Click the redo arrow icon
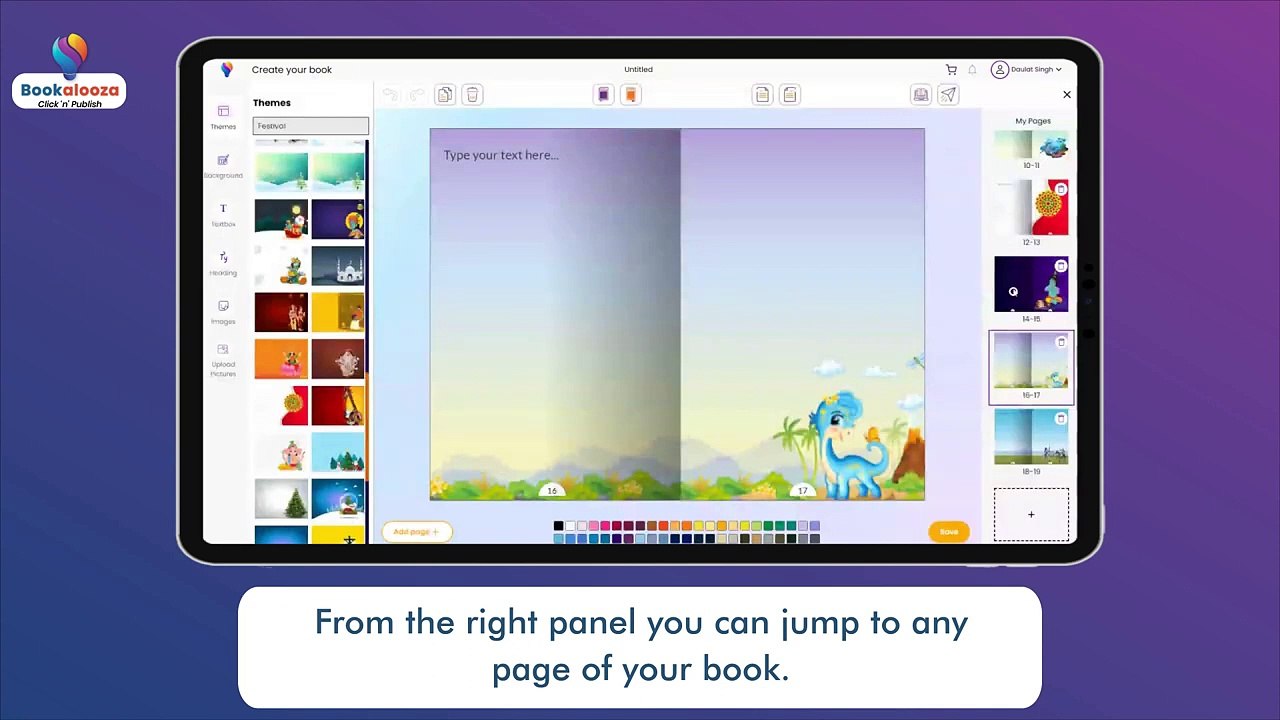This screenshot has height=720, width=1280. [417, 94]
